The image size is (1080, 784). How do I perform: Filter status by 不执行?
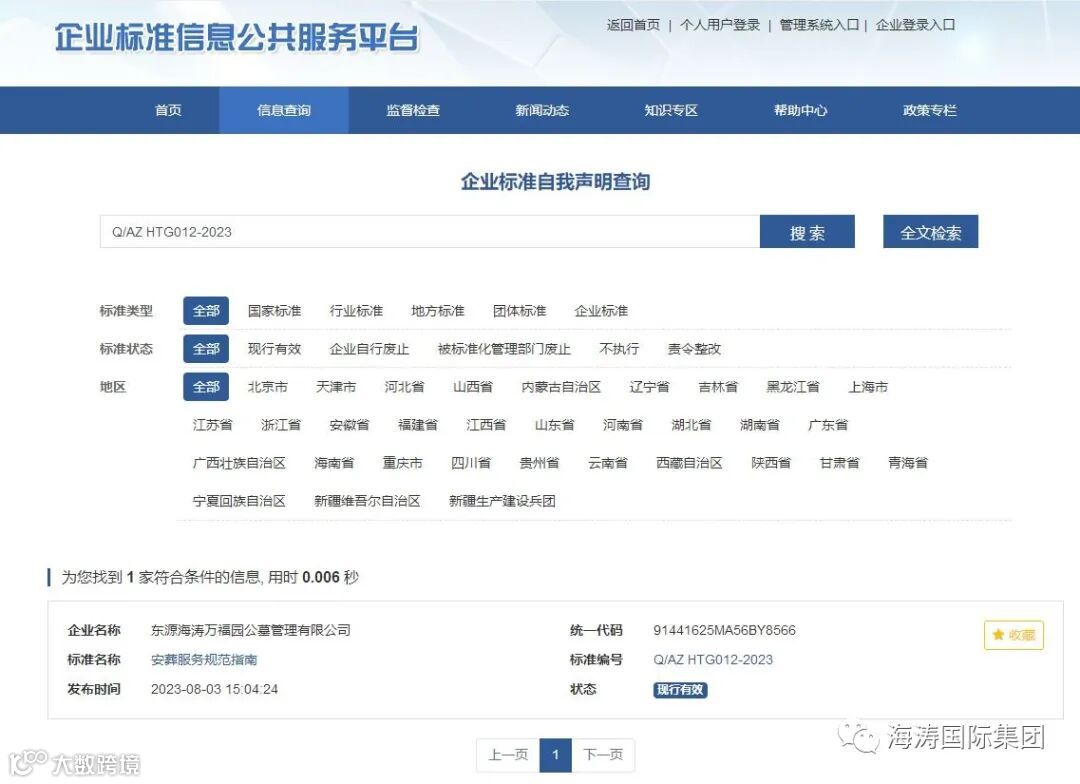pos(619,349)
